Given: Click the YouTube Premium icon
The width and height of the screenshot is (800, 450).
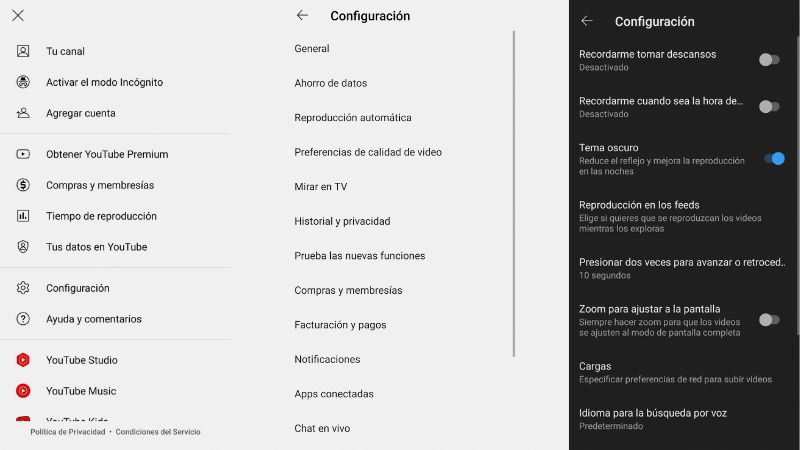Looking at the screenshot, I should [23, 154].
